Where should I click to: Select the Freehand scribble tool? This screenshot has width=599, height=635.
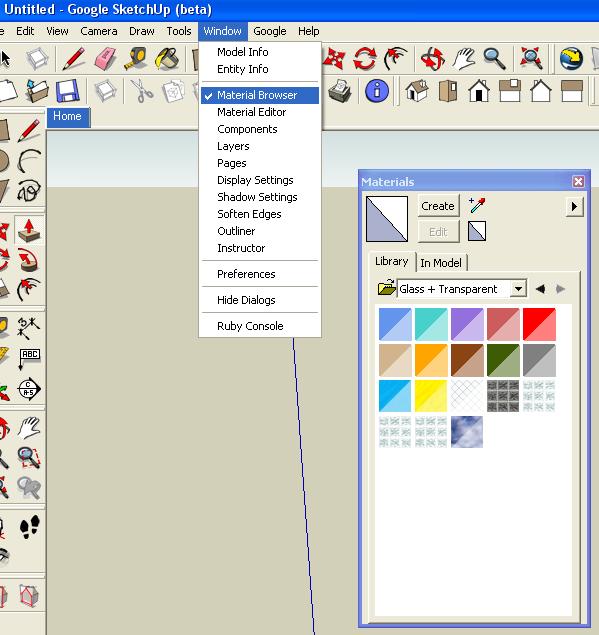tap(29, 190)
